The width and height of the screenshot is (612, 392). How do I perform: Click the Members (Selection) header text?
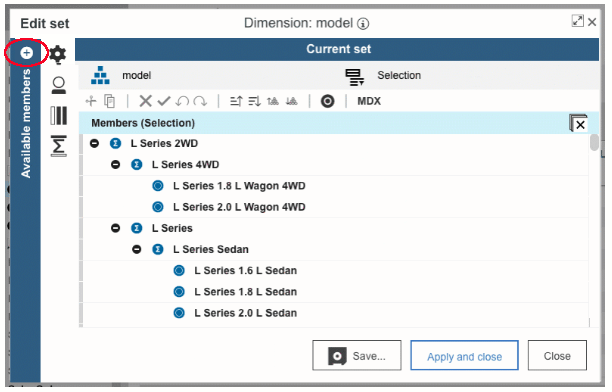pyautogui.click(x=143, y=123)
